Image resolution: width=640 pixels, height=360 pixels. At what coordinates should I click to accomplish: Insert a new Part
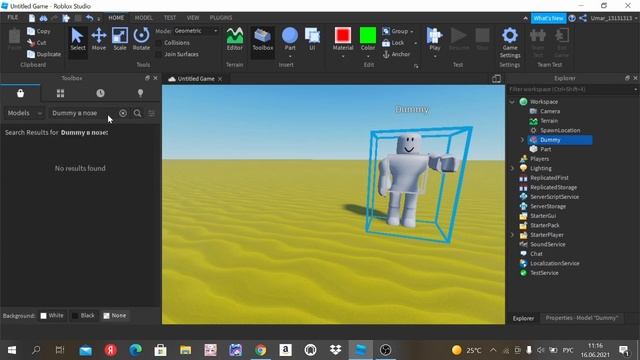click(x=290, y=36)
